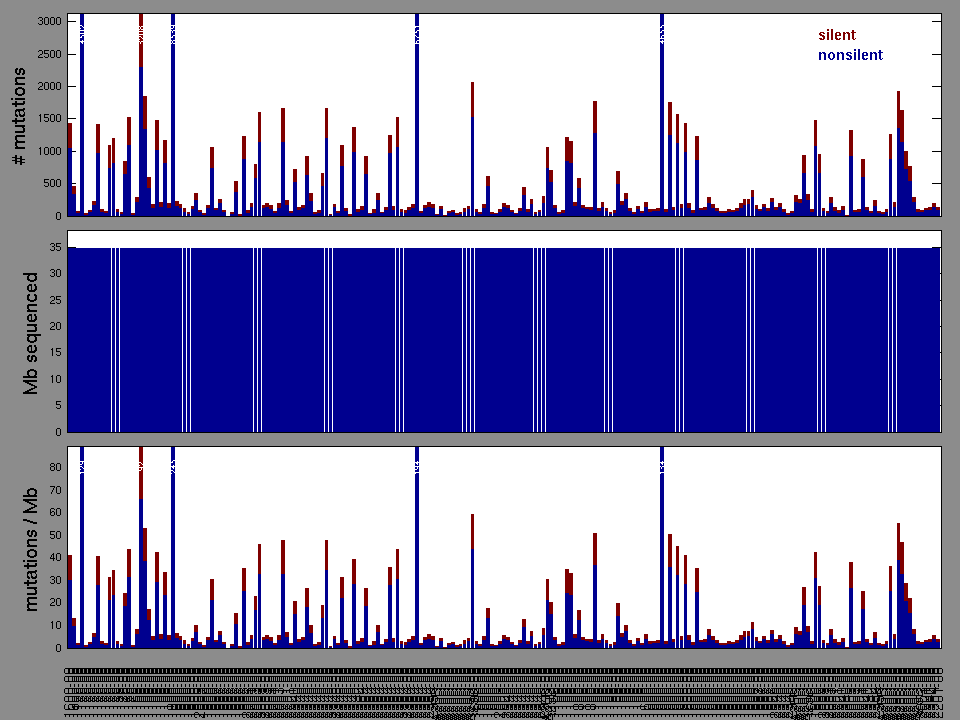The image size is (960, 720).
Task: Click the 'silent' legend label
Action: coord(836,35)
